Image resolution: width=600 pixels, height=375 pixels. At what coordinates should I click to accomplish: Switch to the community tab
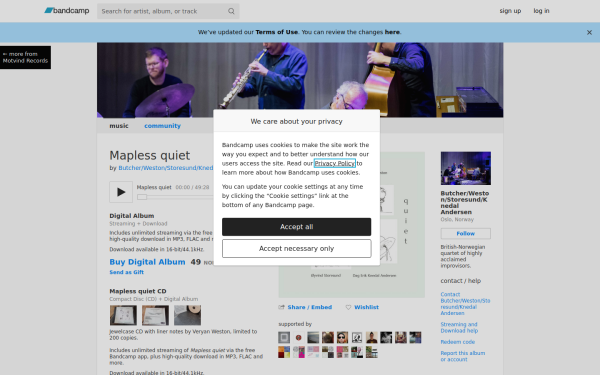[x=162, y=126]
